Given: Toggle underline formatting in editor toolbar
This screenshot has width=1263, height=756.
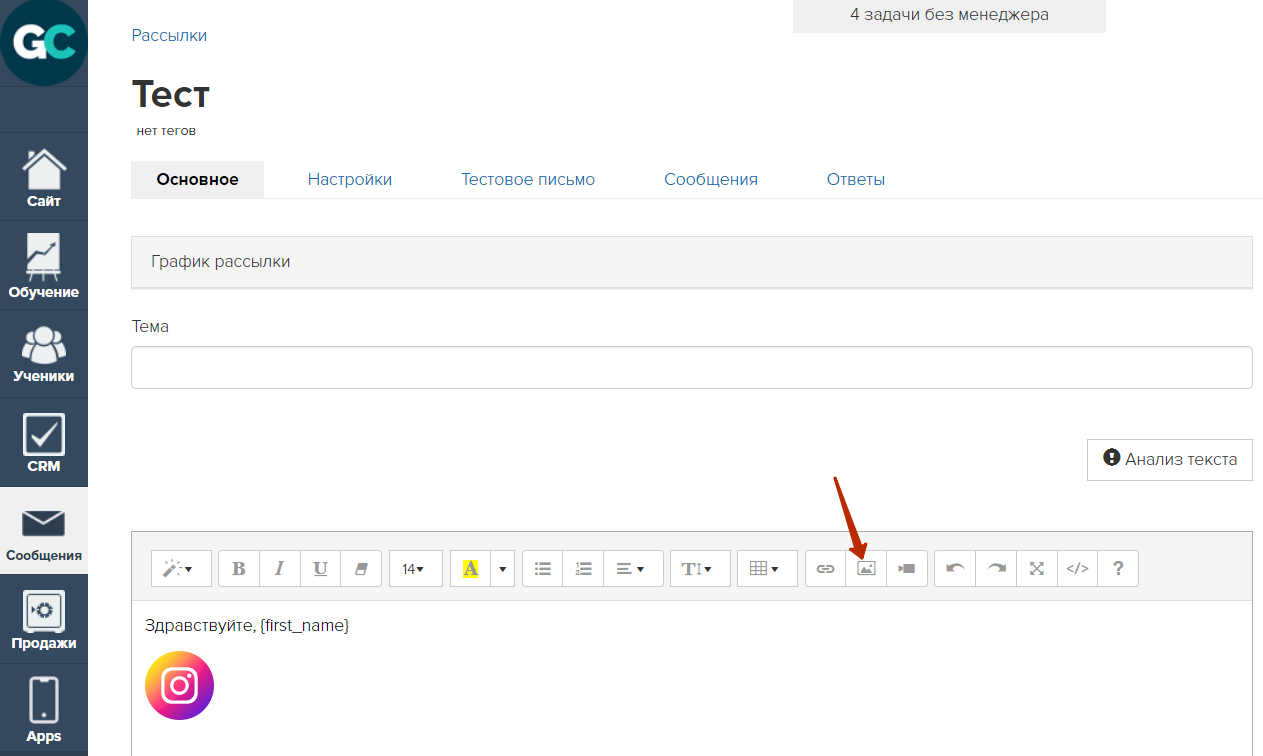Looking at the screenshot, I should 320,568.
